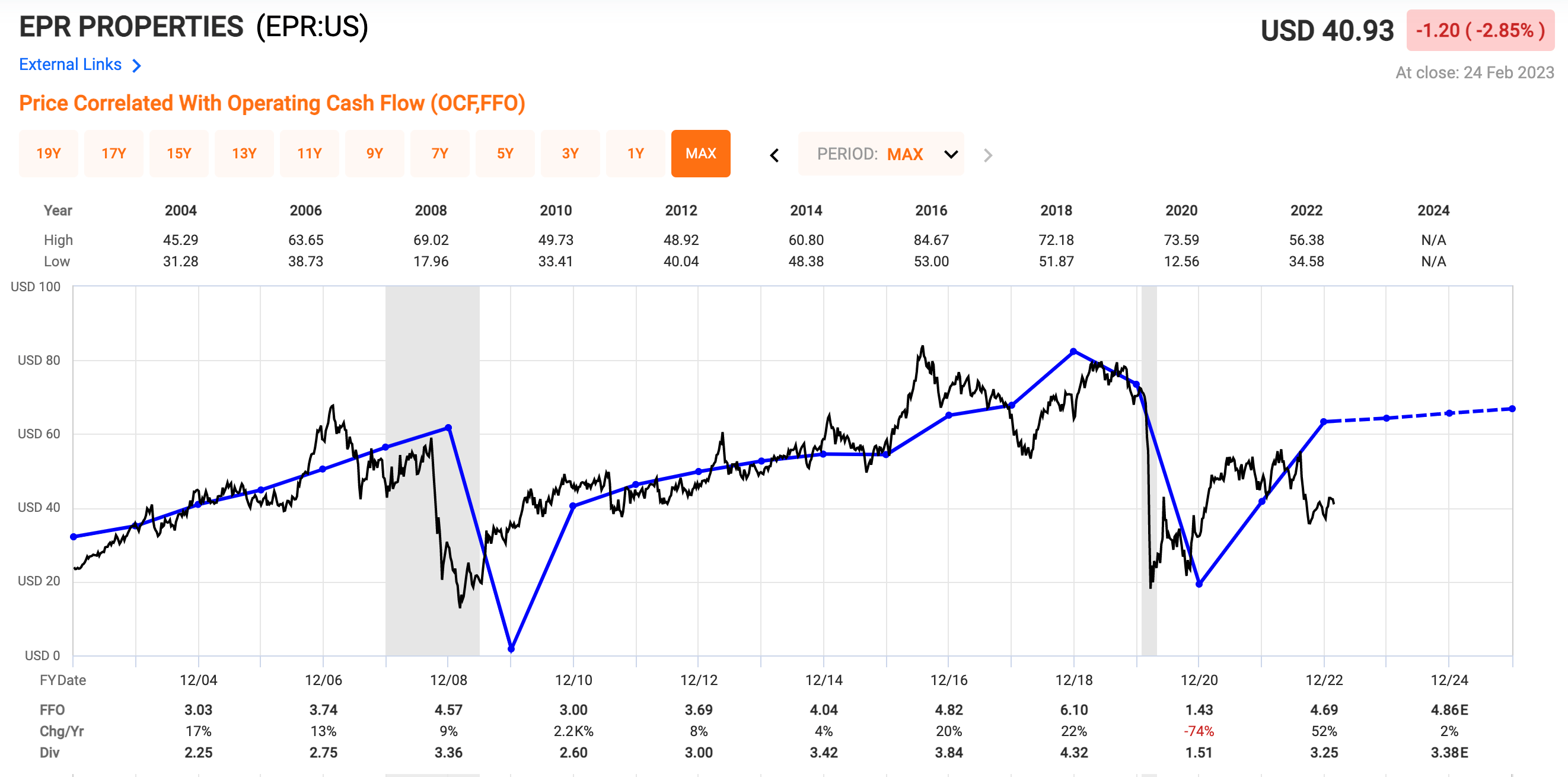Open the PERIOD: MAX dropdown
Viewport: 1568px width, 777px height.
(x=881, y=154)
